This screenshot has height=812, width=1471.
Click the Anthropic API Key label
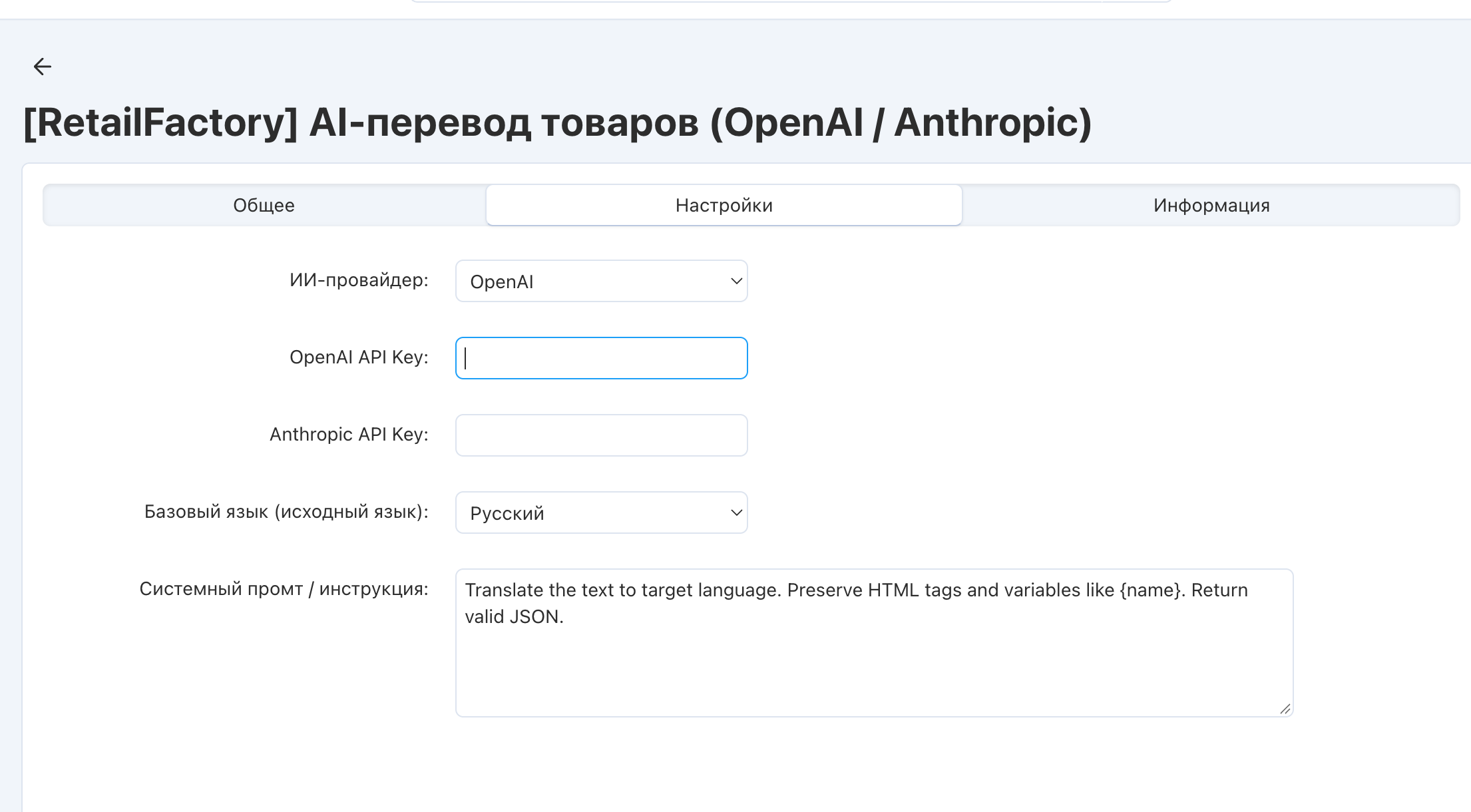(349, 435)
